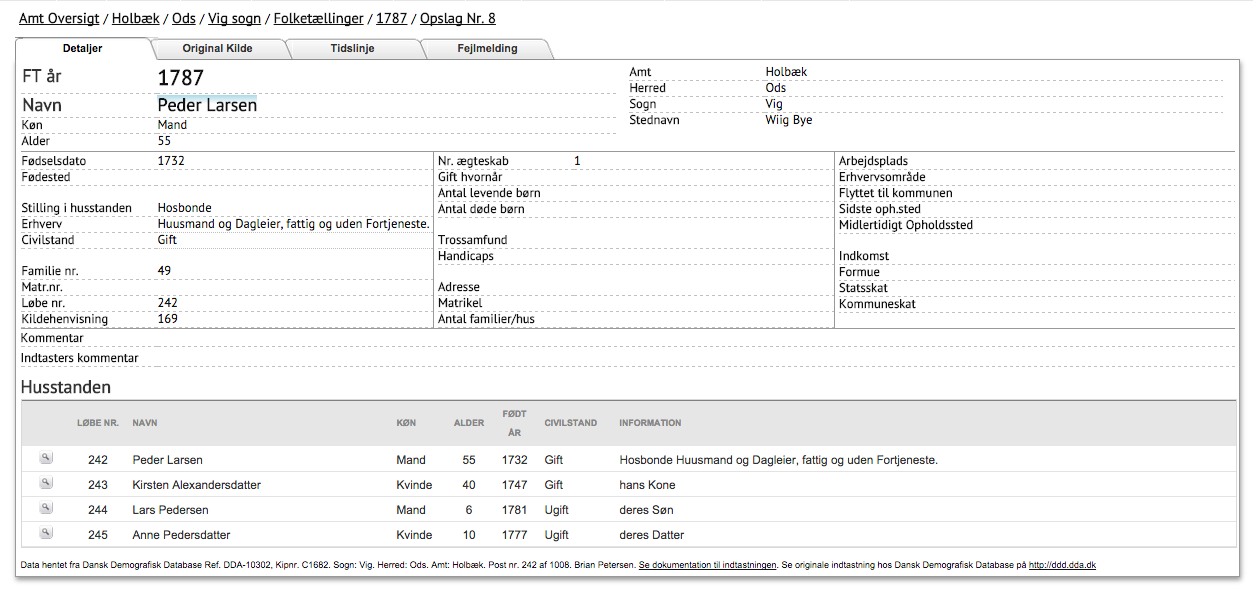This screenshot has height=591, width=1253.
Task: Select the Fejlmelding tab
Action: tap(487, 48)
